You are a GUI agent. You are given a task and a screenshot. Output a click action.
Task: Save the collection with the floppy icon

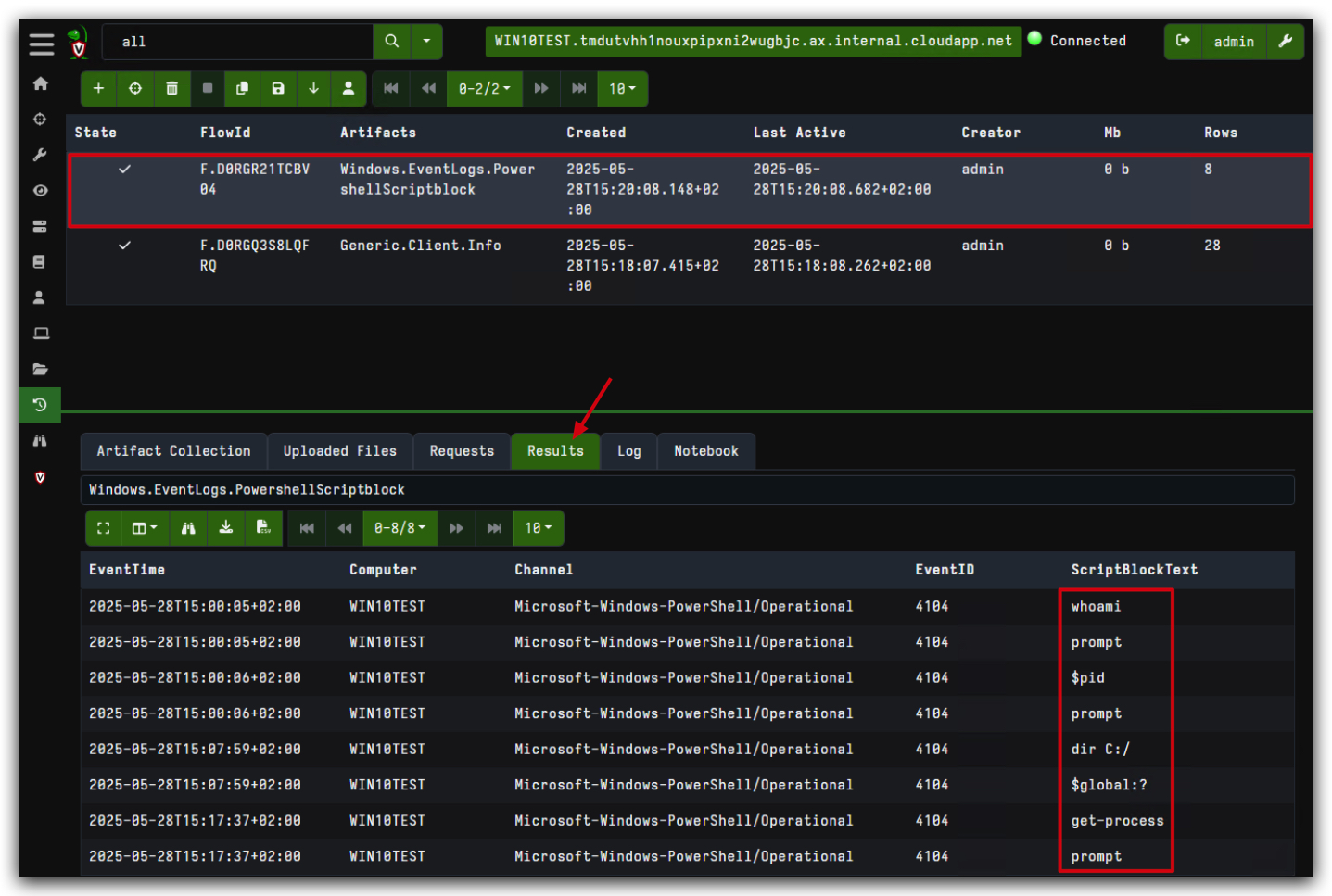click(278, 88)
